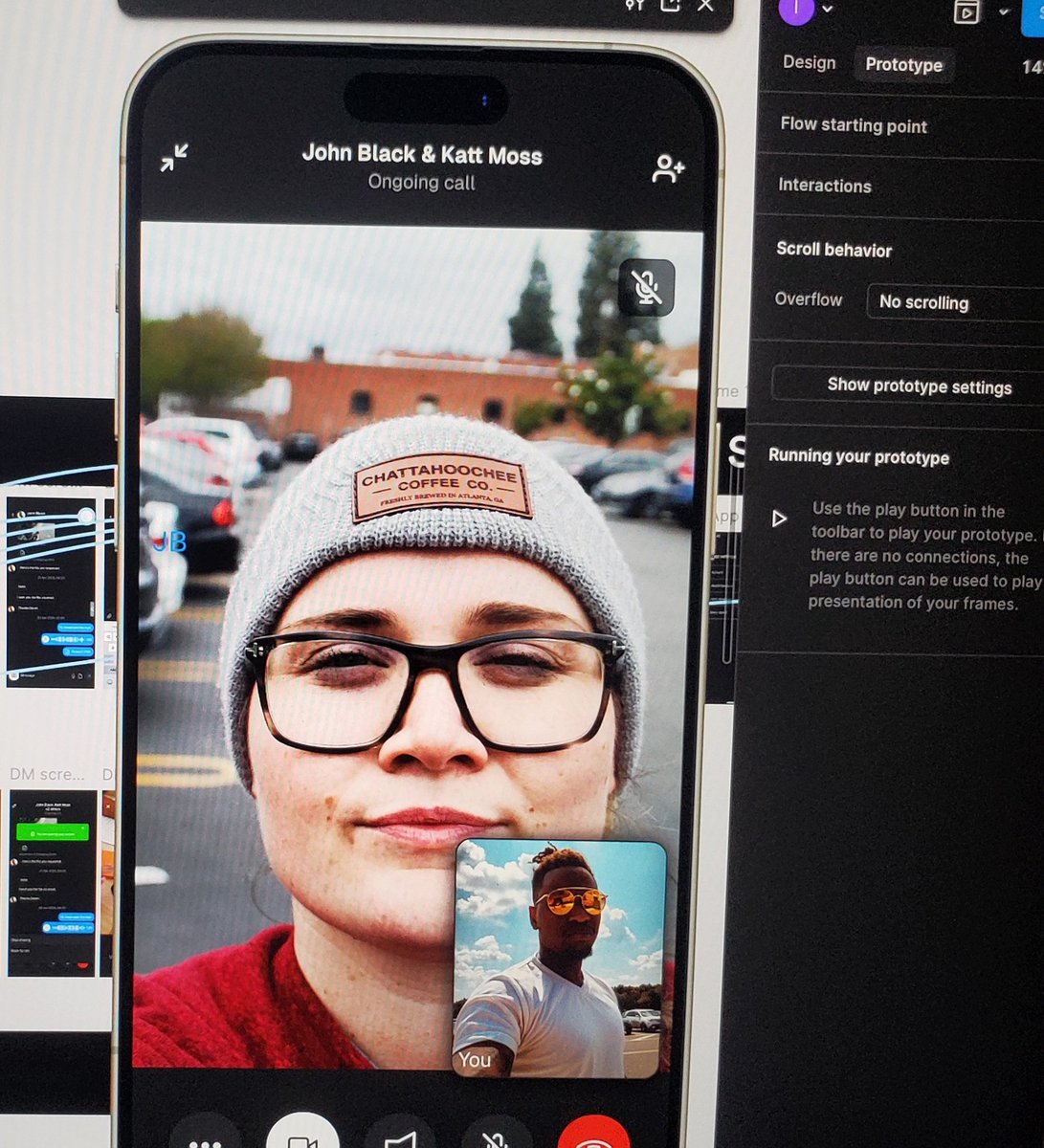This screenshot has width=1044, height=1148.
Task: Click the call title John Black & Katt Moss
Action: 422,154
